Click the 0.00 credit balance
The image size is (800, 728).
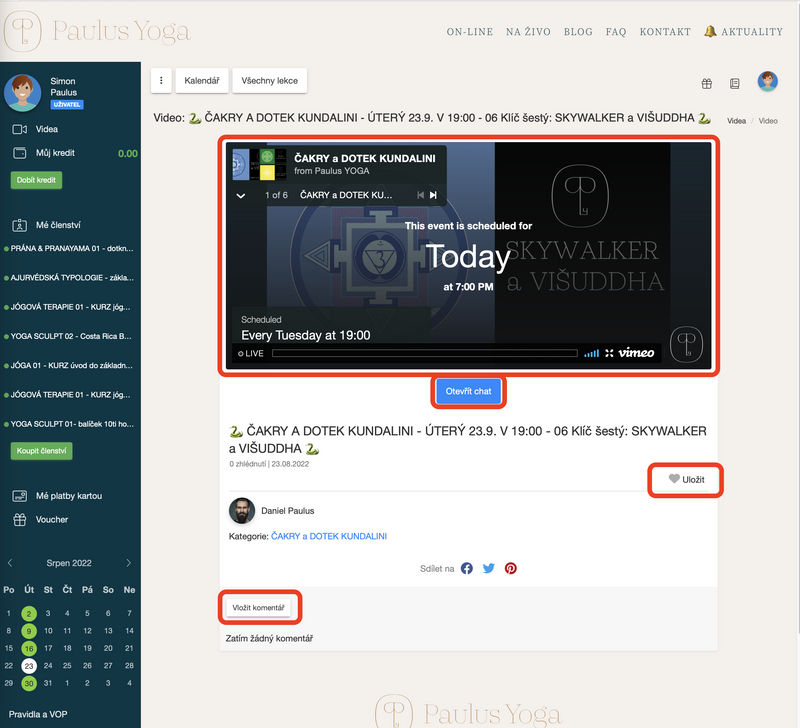pos(128,154)
